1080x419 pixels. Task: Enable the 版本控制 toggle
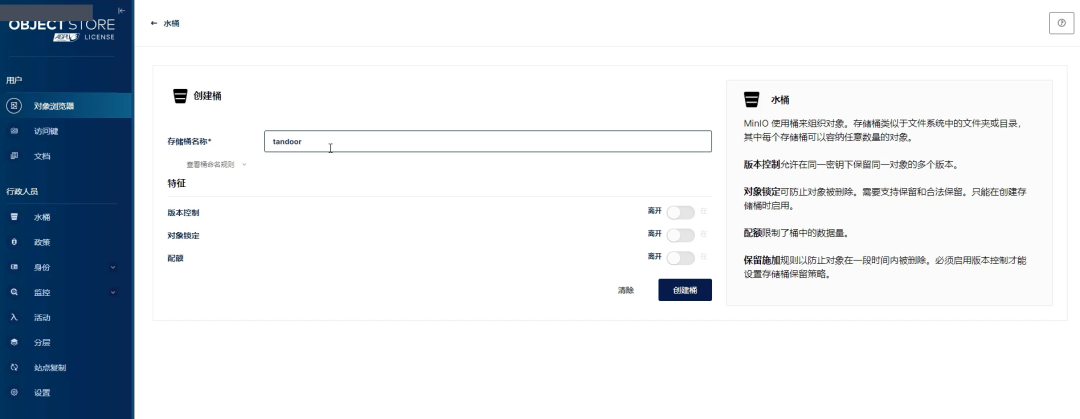coord(680,212)
